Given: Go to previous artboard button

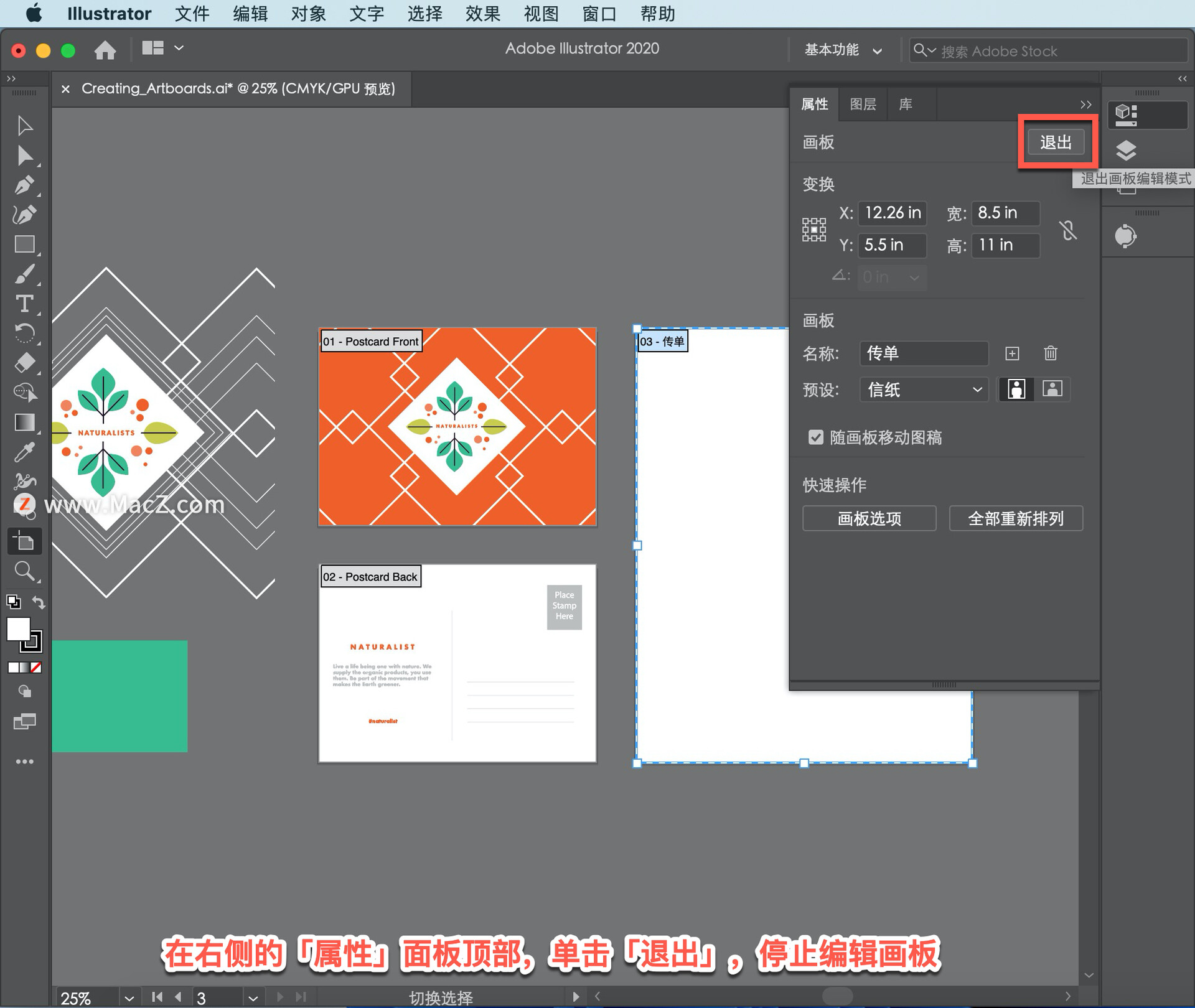Looking at the screenshot, I should 178,997.
